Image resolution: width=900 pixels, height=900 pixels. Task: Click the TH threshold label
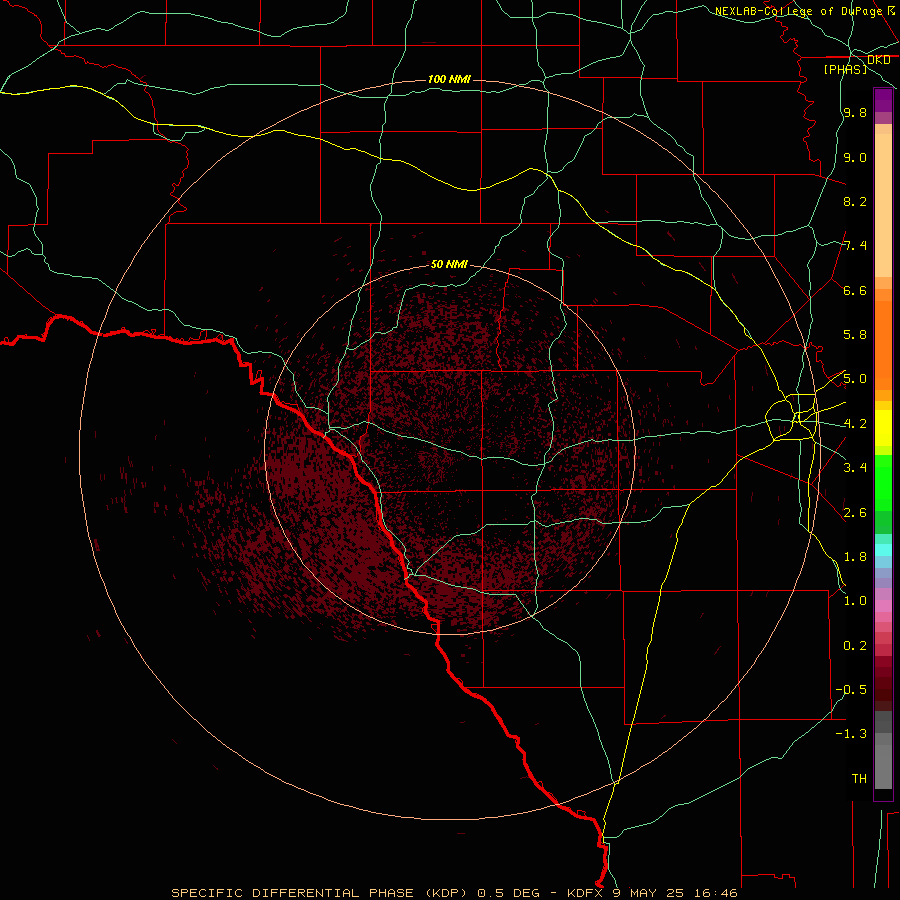[x=859, y=778]
